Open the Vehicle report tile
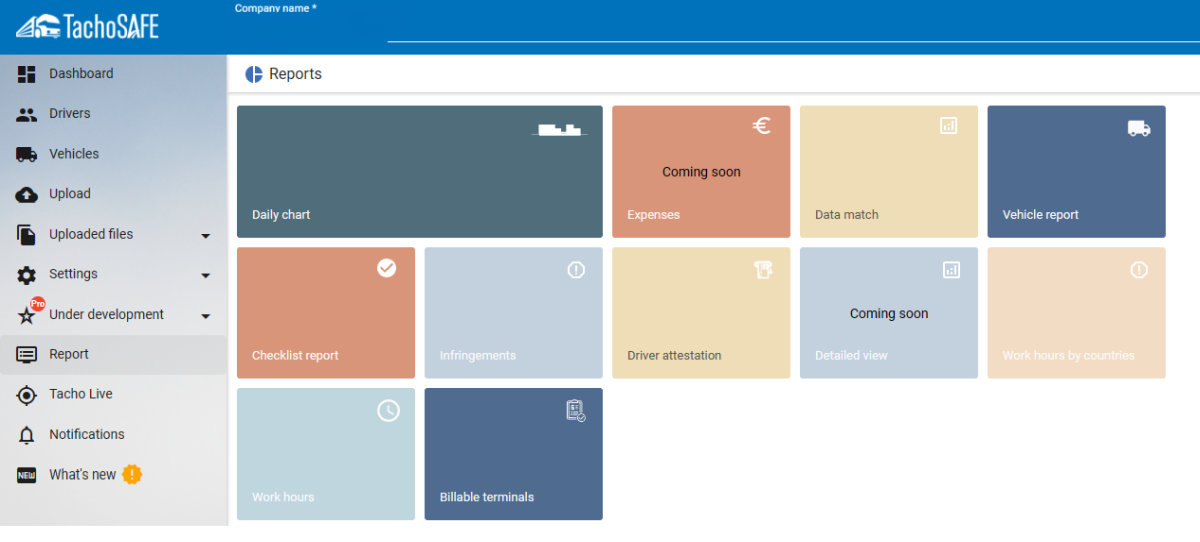 tap(1076, 171)
